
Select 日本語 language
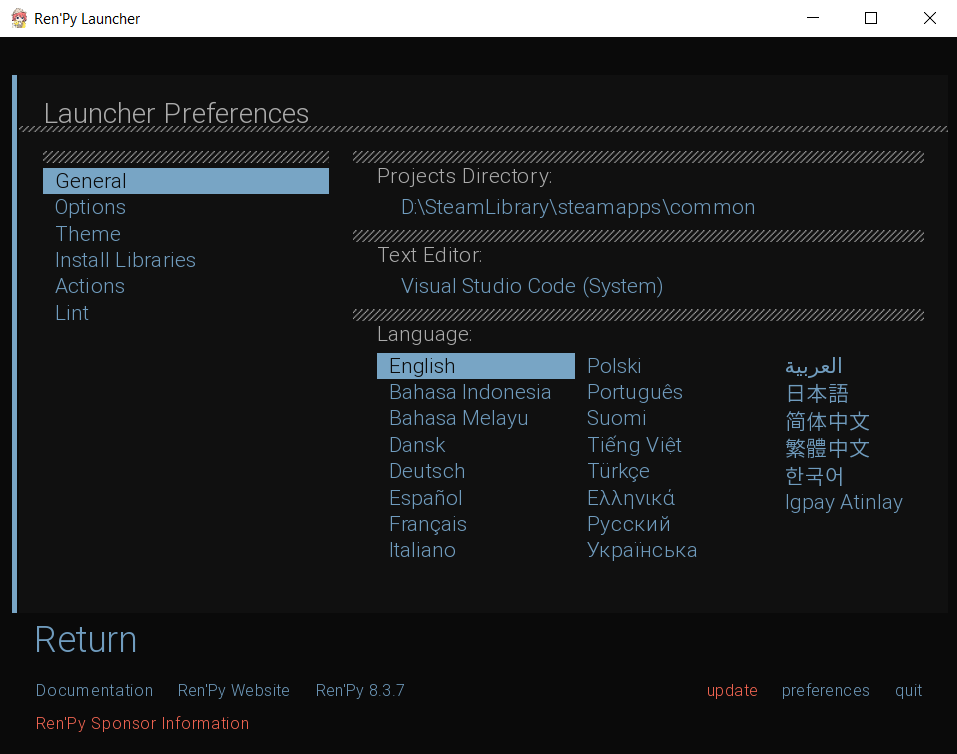tap(817, 393)
